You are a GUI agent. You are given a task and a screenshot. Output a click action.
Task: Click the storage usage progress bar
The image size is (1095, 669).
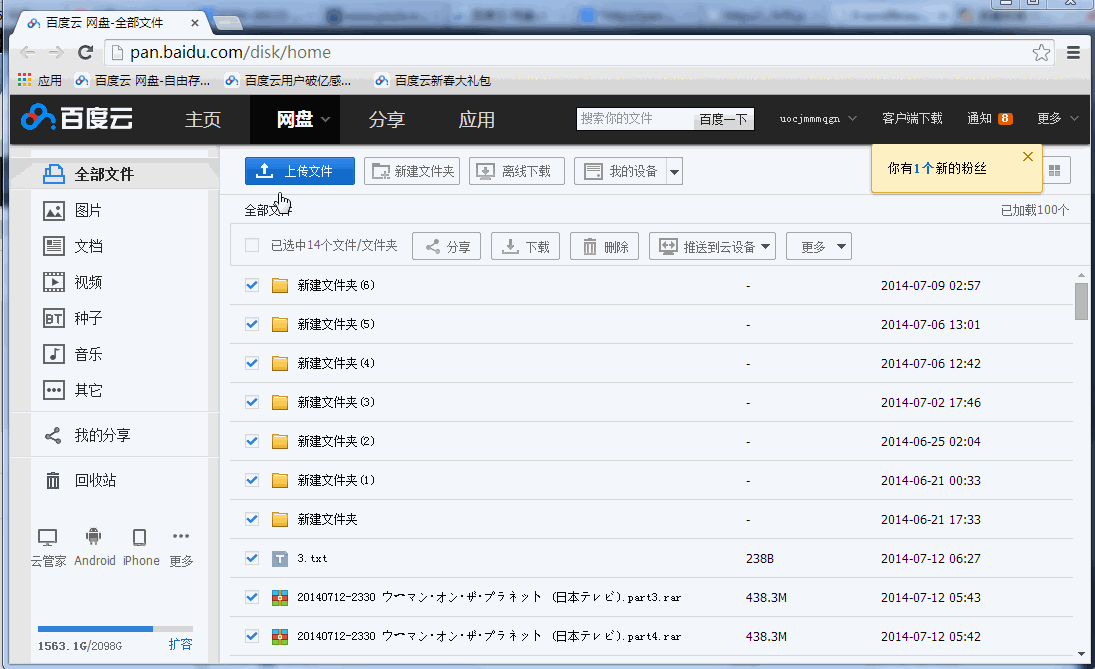[x=115, y=629]
